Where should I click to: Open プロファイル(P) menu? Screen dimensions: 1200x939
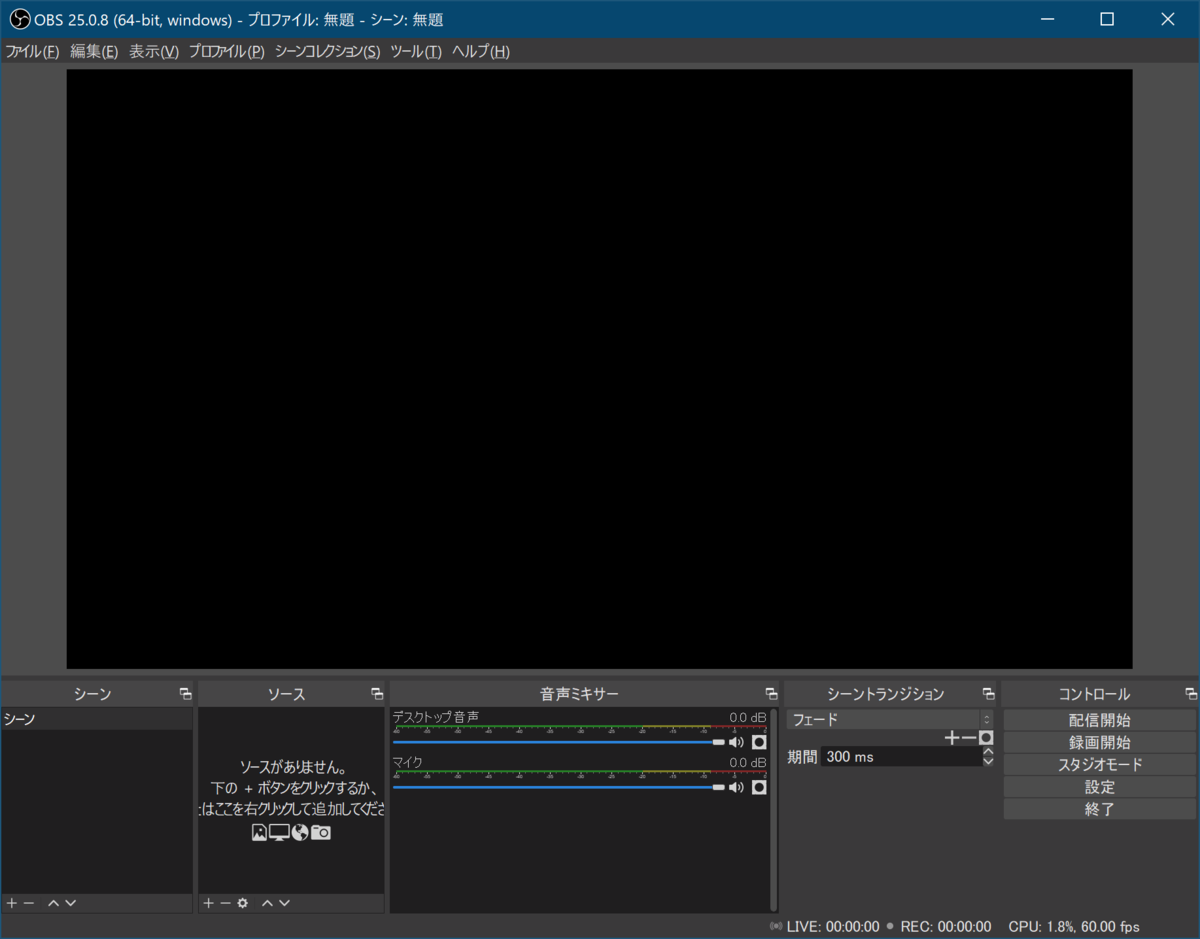click(227, 52)
